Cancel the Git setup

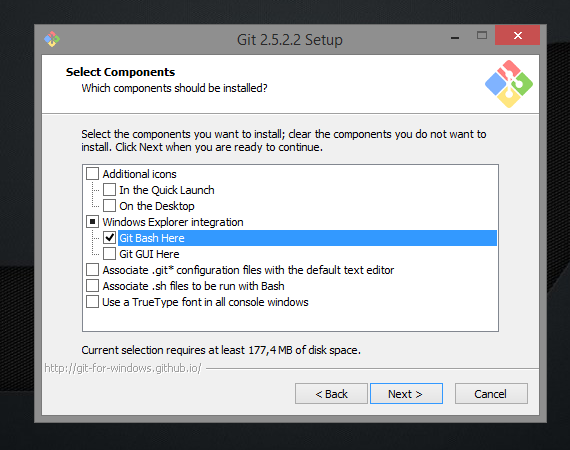[491, 394]
